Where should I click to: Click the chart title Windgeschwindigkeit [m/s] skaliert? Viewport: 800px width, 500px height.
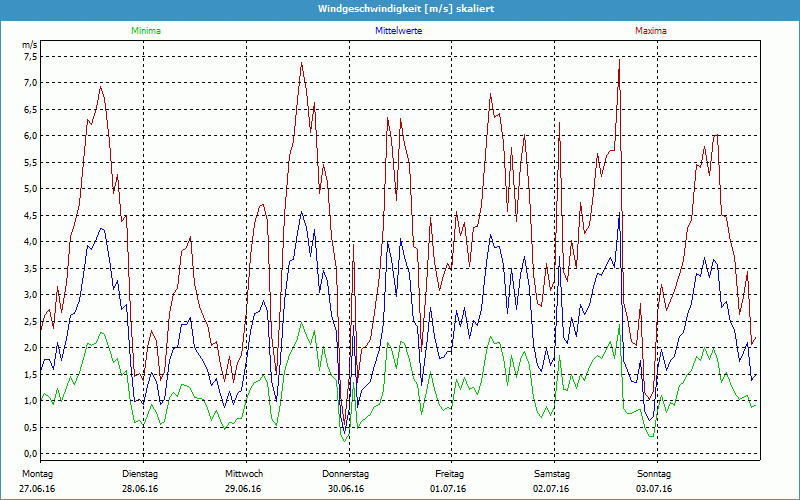[x=406, y=9]
